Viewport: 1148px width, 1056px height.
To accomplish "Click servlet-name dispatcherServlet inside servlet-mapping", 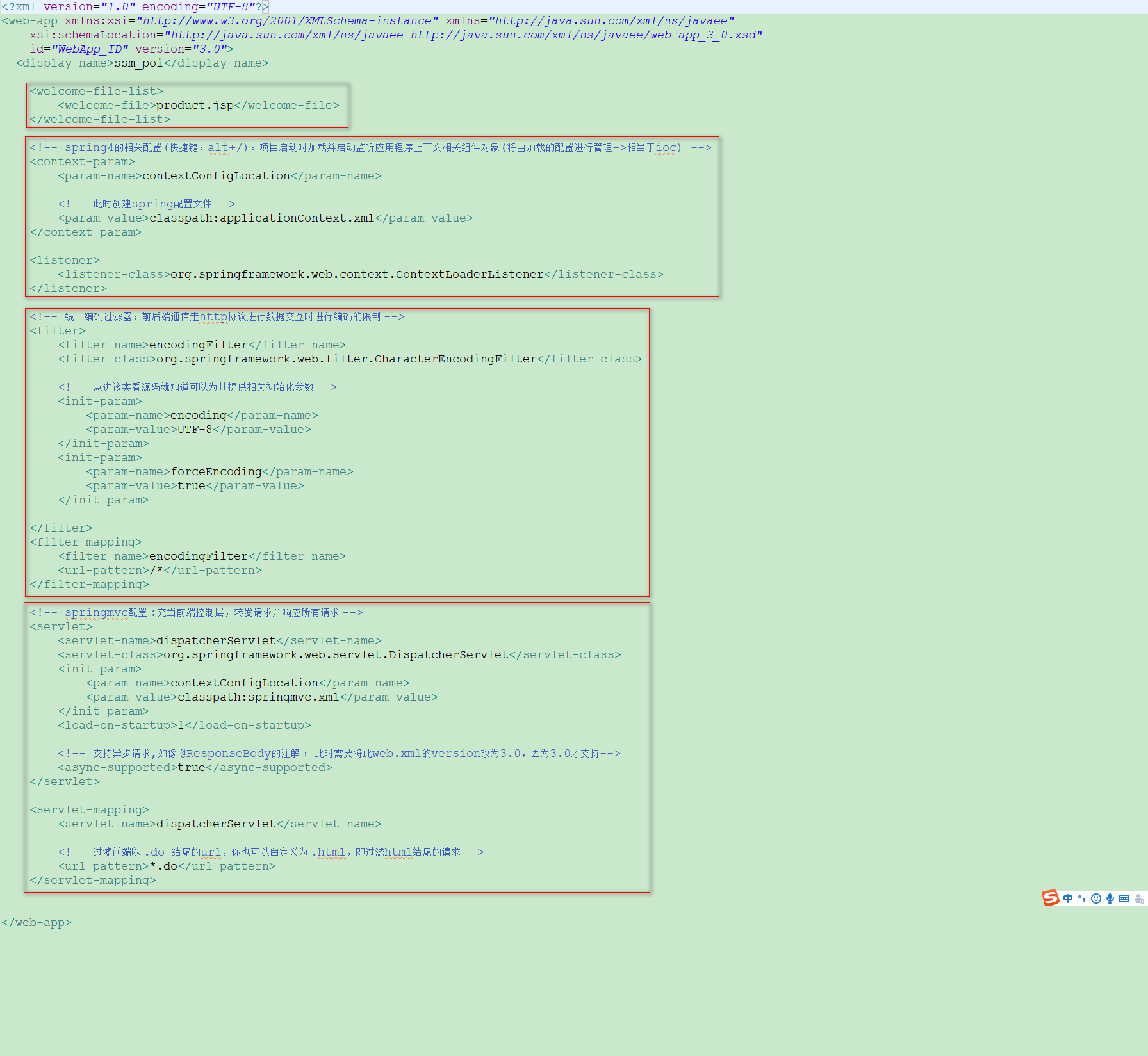I will pos(220,824).
